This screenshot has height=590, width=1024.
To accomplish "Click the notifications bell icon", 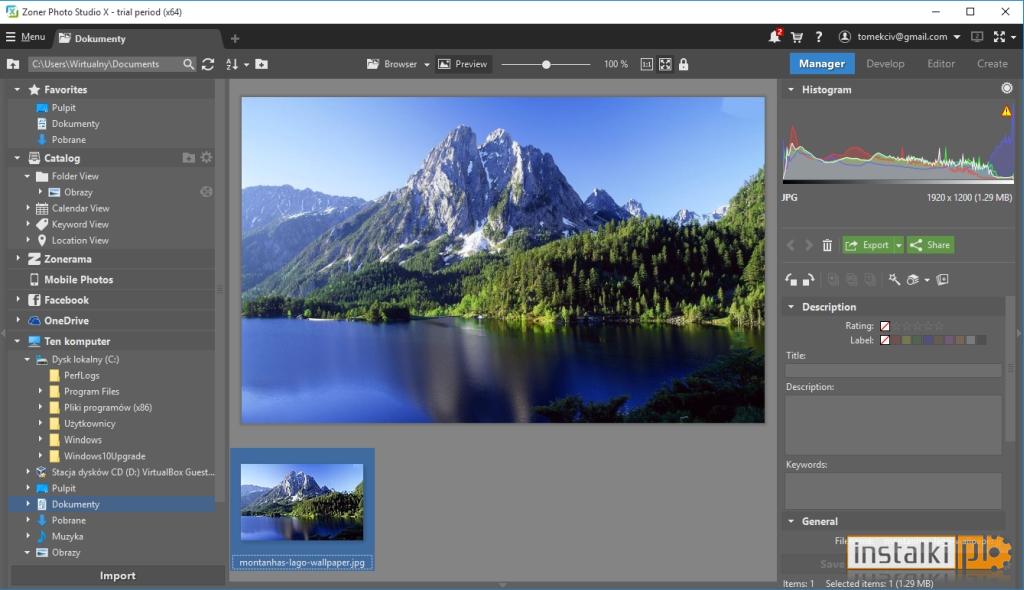I will (775, 37).
